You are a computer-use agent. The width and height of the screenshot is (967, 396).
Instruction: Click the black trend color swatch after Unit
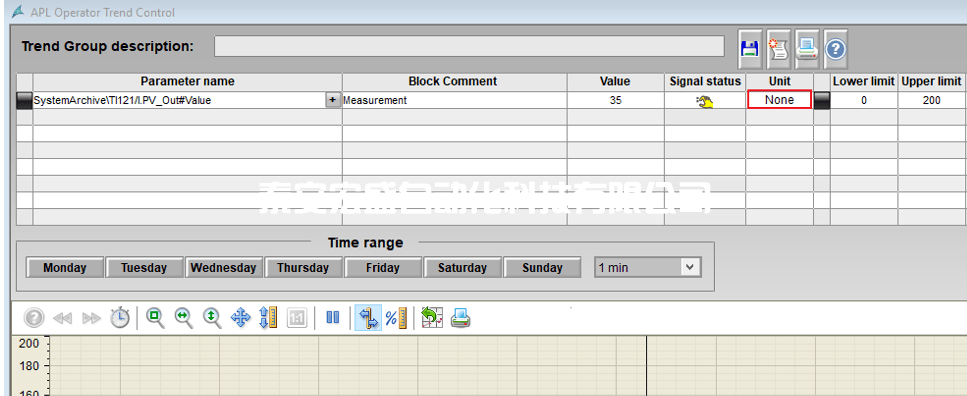tap(821, 100)
